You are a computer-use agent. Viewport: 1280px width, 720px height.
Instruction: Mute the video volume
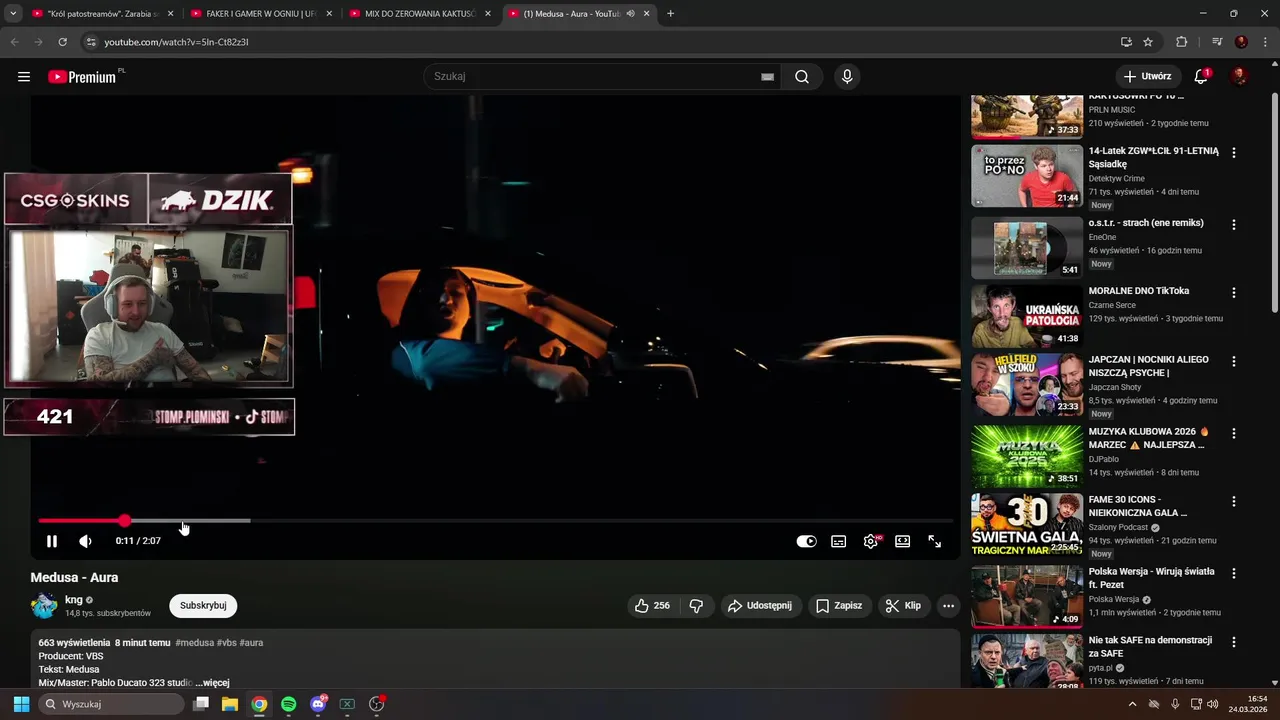point(86,541)
